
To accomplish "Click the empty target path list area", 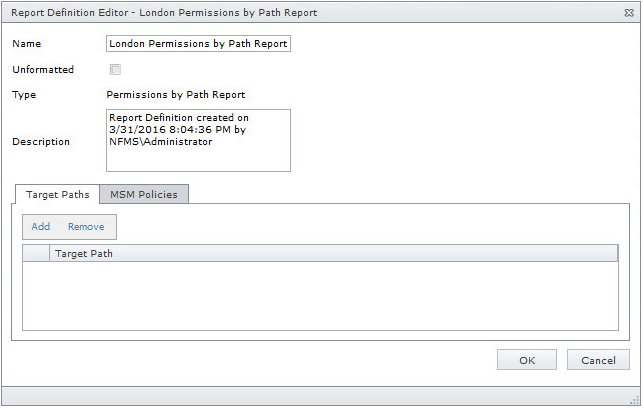I will [320, 294].
